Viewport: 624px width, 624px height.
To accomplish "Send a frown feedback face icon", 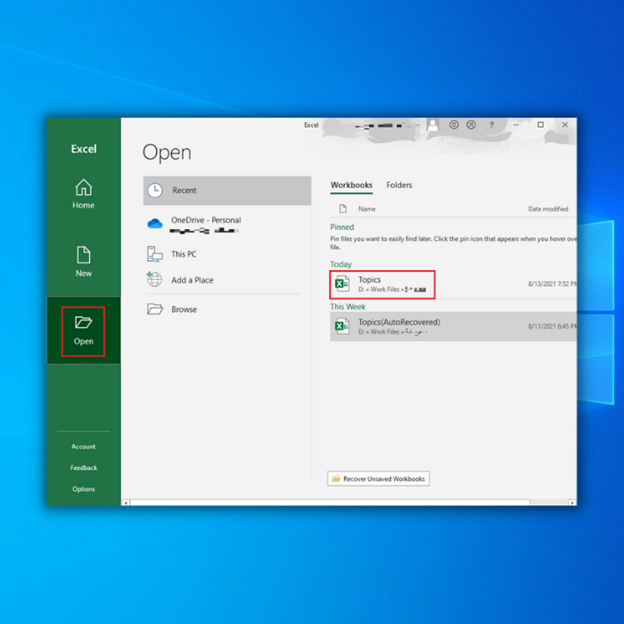I will pyautogui.click(x=471, y=125).
